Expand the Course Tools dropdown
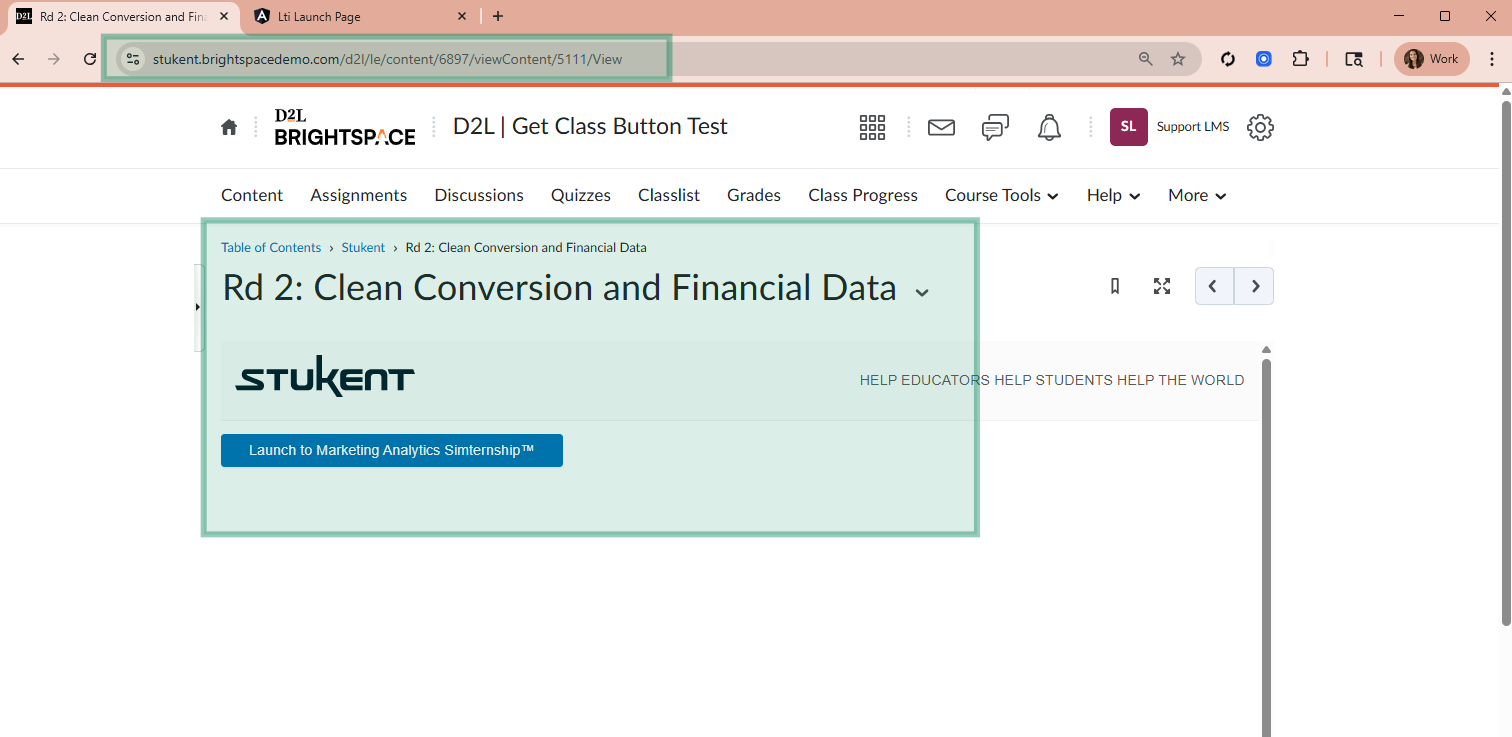1512x737 pixels. 1002,195
